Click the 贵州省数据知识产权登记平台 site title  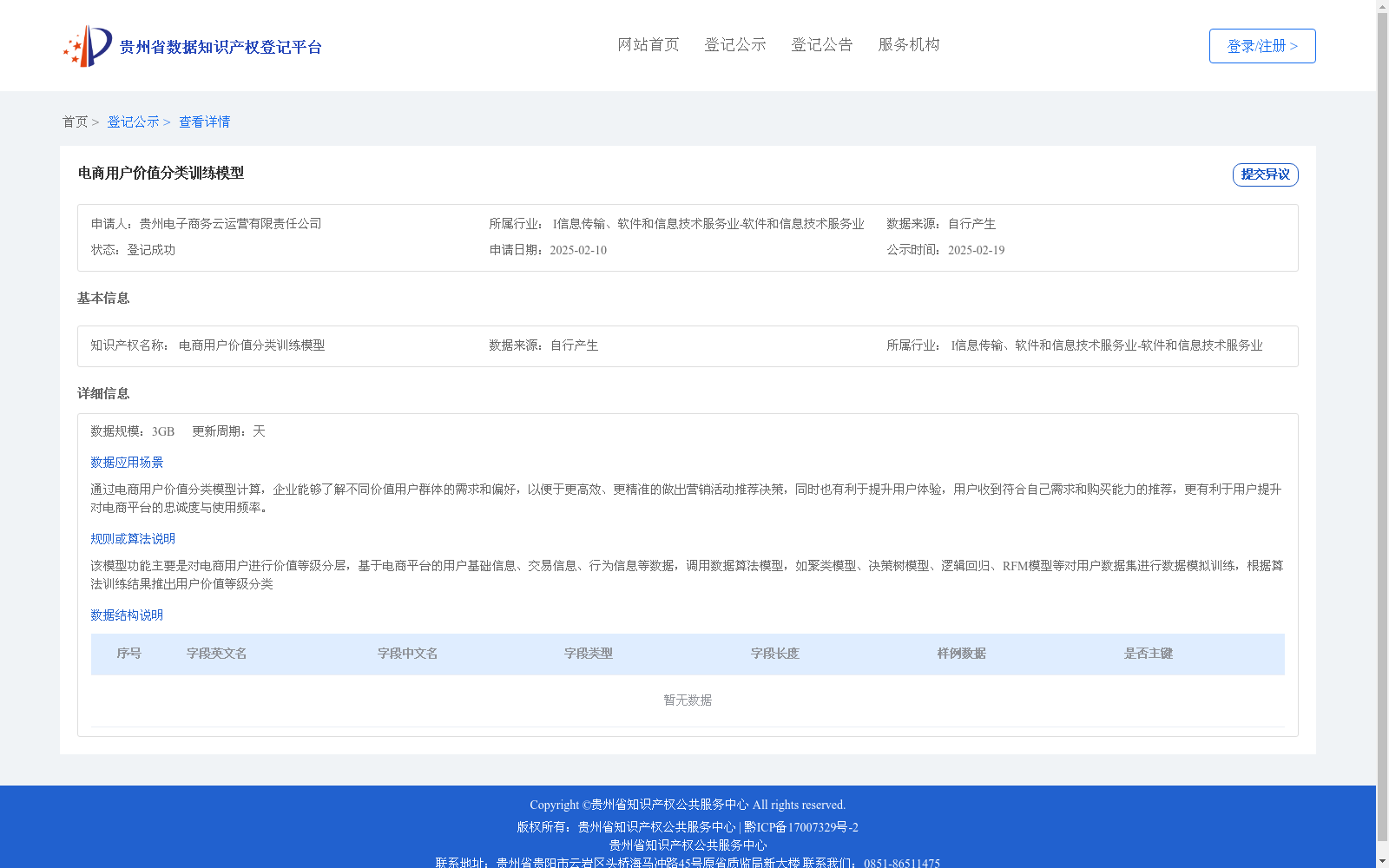click(x=221, y=47)
